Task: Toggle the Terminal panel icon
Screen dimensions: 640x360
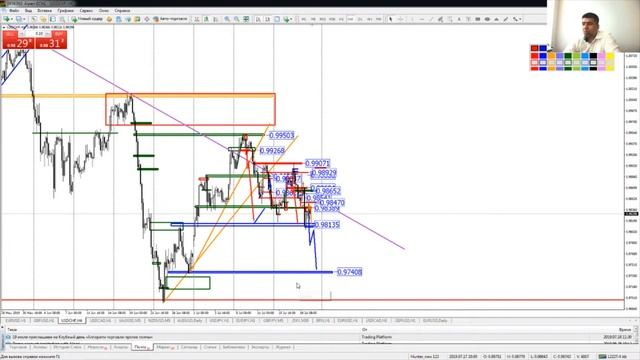Action: click(62, 19)
